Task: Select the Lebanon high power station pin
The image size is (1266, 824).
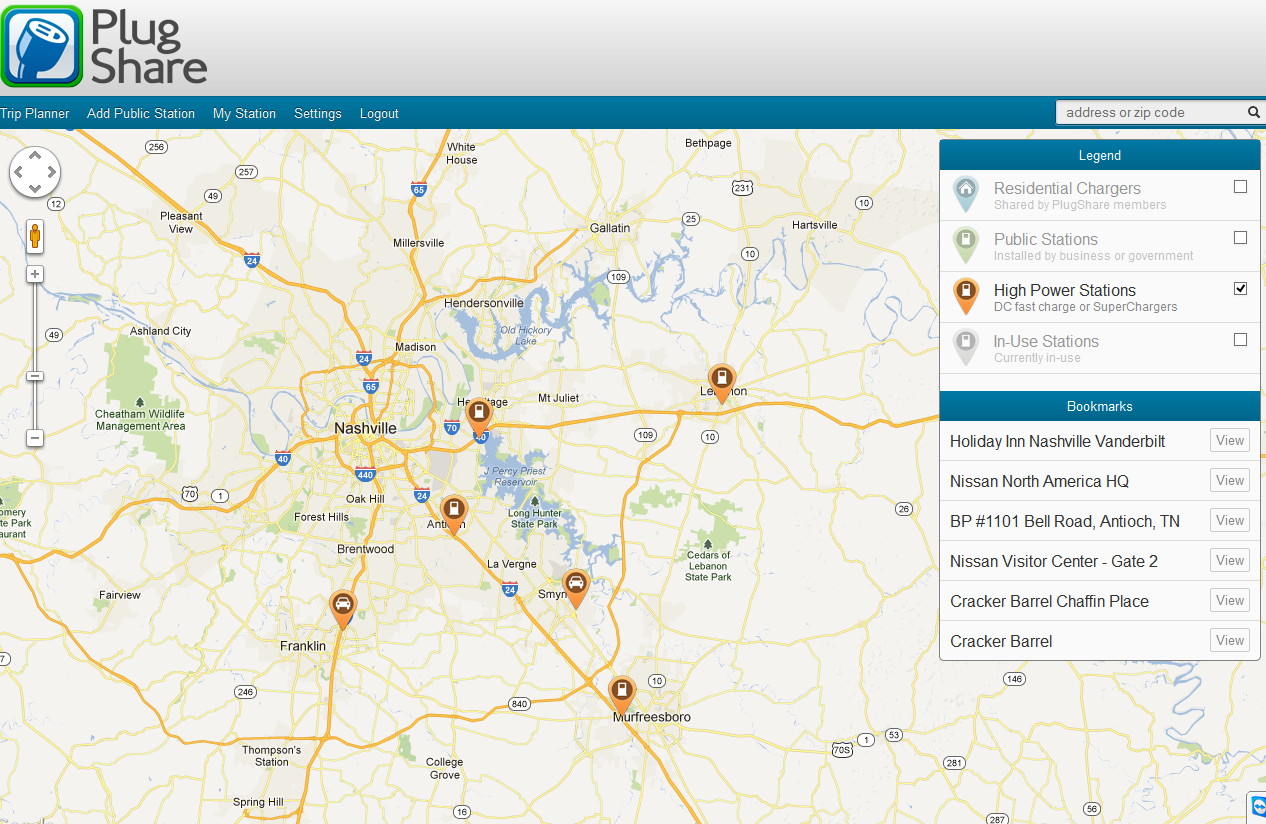Action: (721, 381)
